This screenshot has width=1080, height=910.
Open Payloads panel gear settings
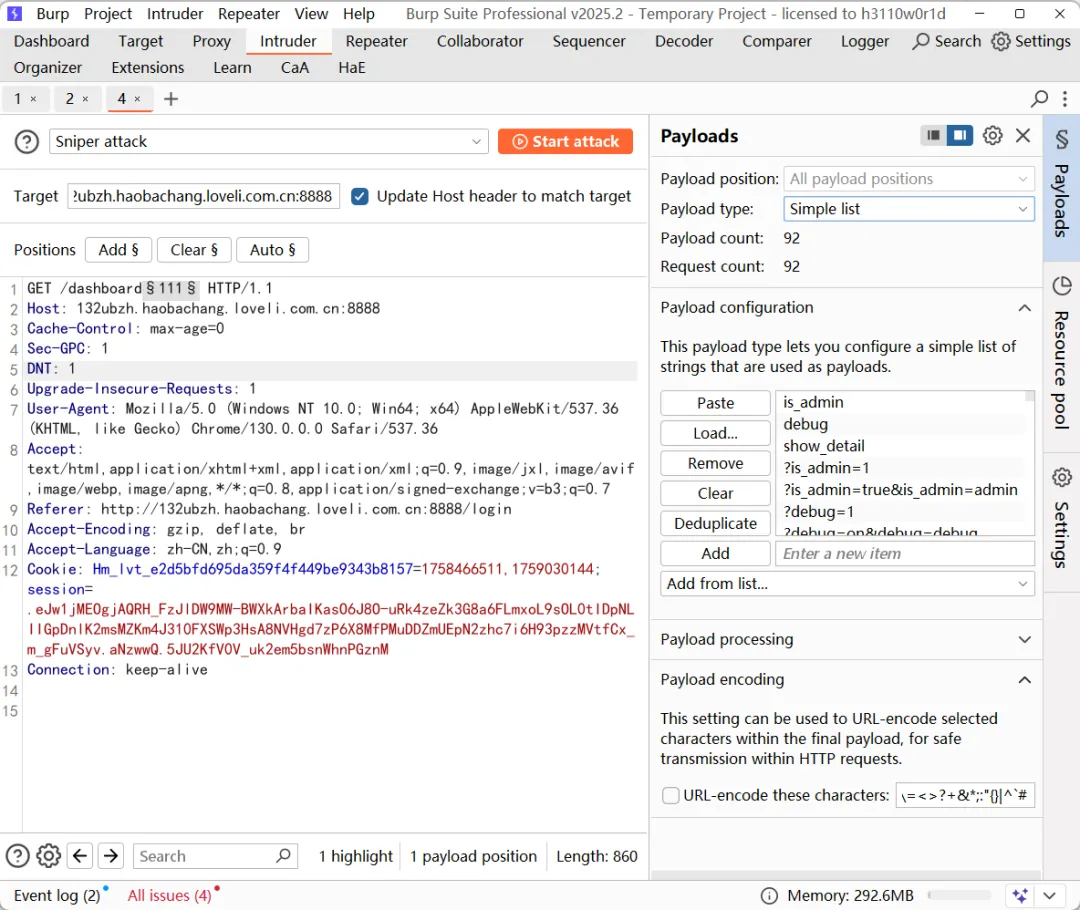pos(993,136)
